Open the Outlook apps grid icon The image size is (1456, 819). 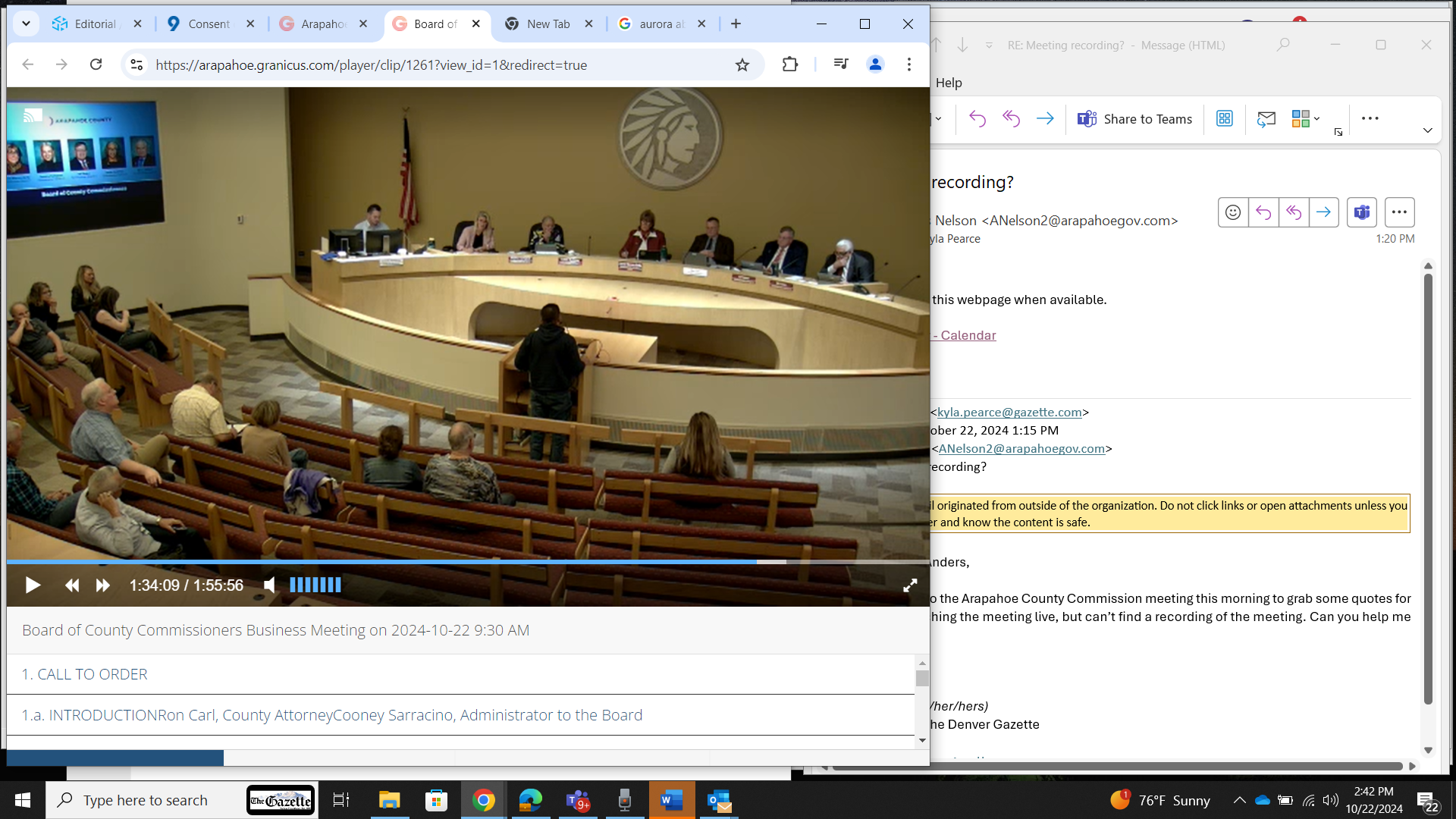pos(1225,118)
